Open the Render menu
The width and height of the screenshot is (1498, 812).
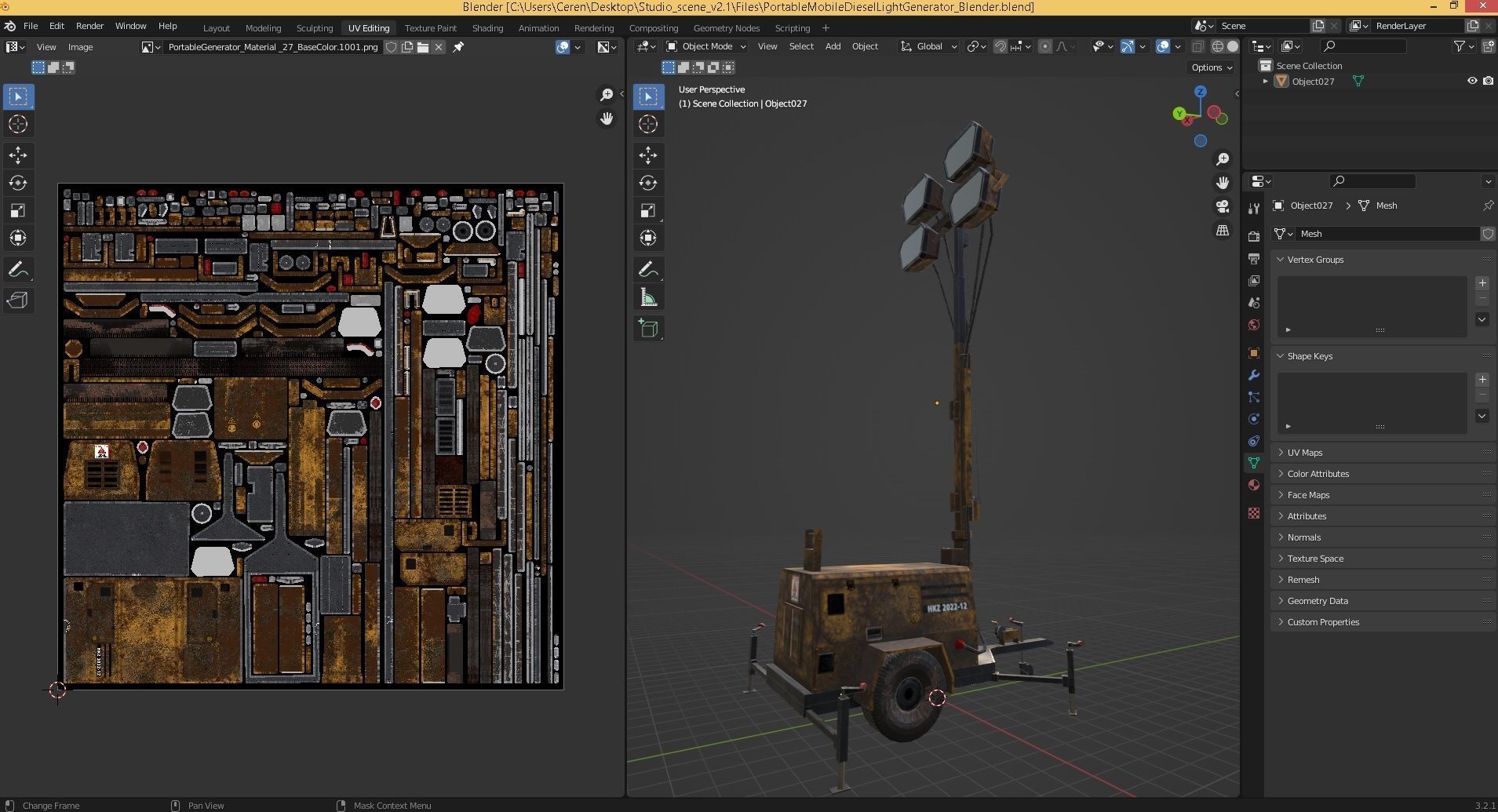click(x=89, y=26)
